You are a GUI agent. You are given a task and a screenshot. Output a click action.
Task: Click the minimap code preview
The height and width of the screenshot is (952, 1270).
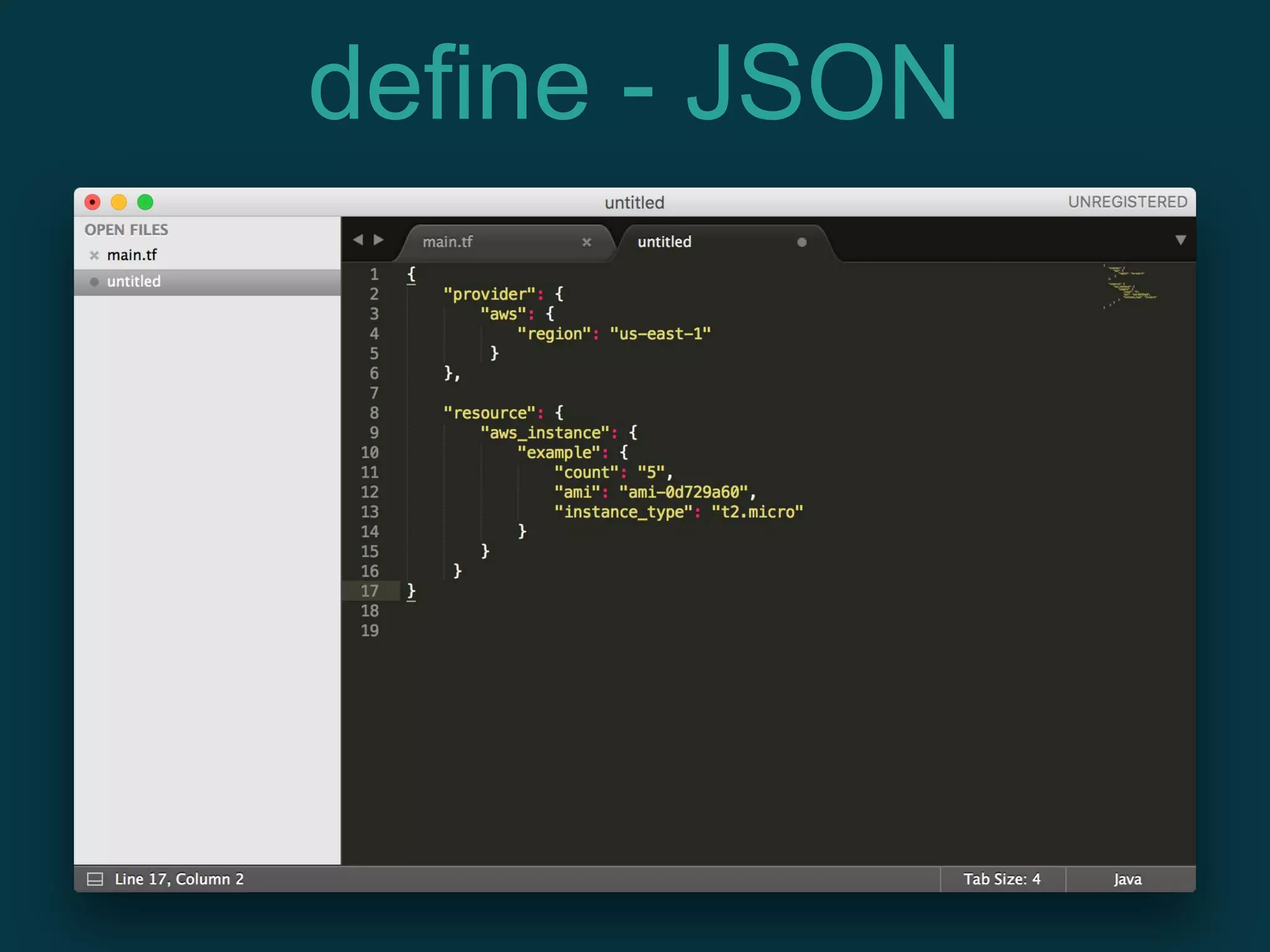point(1130,286)
